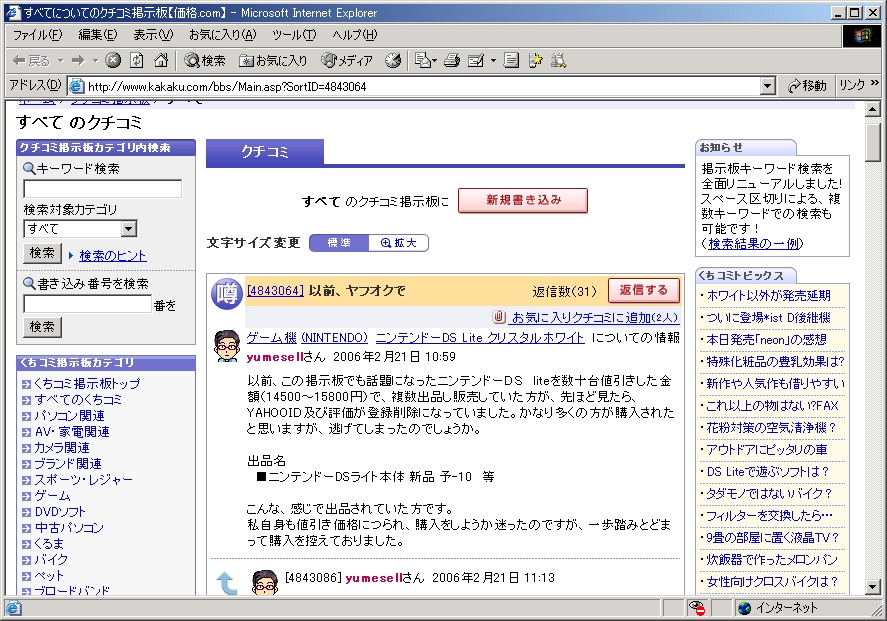Click the 検索 button under keyword search

click(x=42, y=253)
